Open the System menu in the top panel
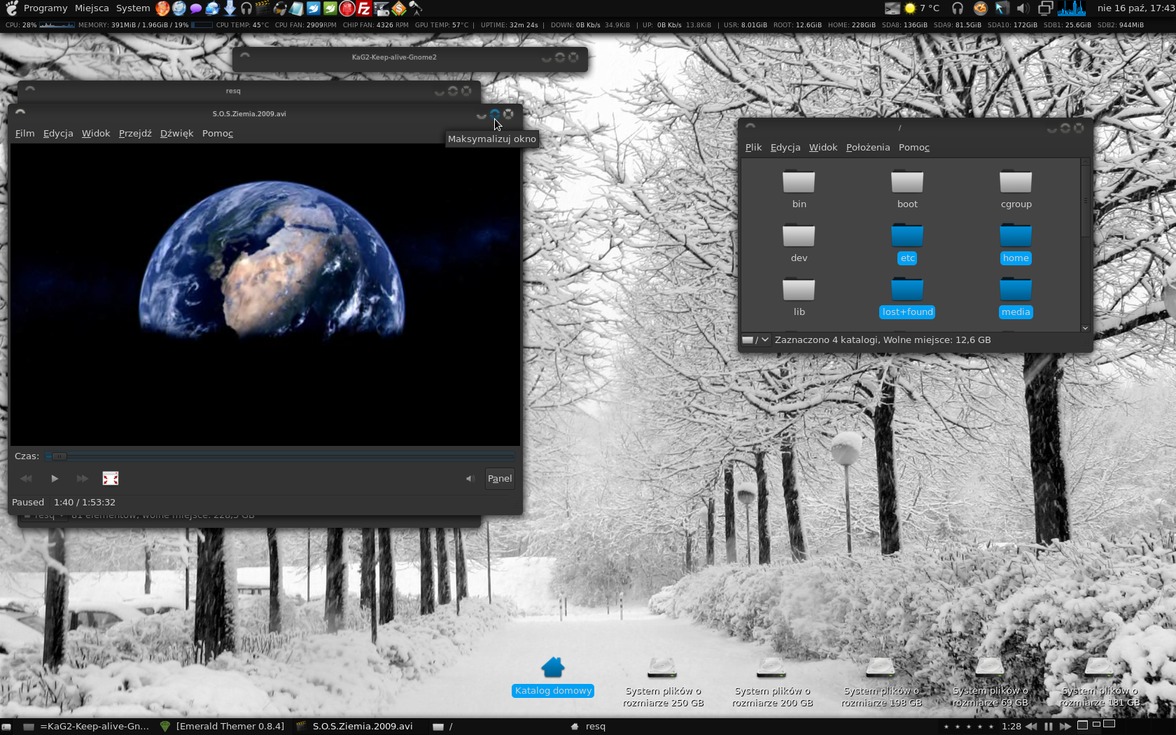 (133, 8)
